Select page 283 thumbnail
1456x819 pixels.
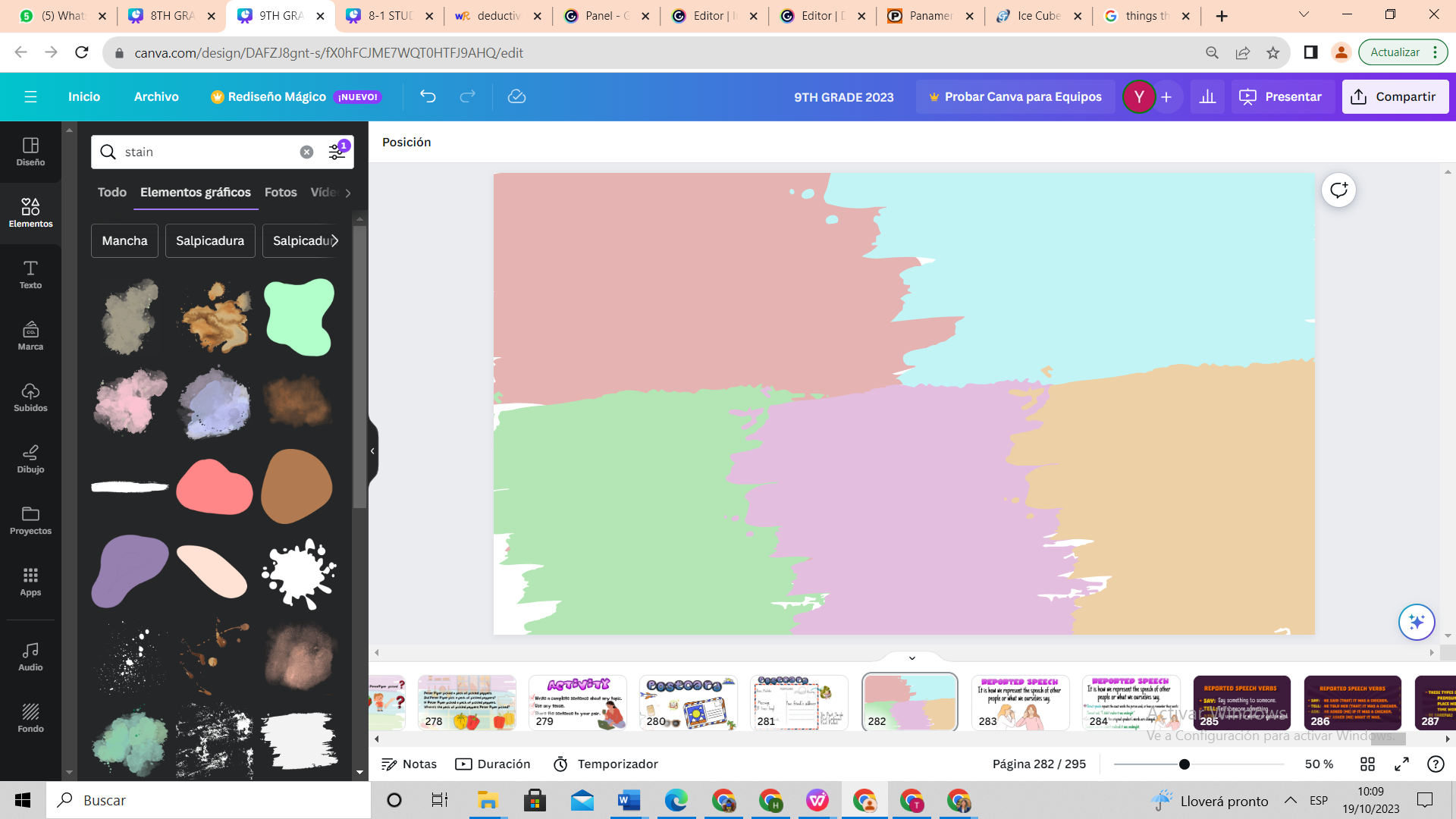[1020, 702]
